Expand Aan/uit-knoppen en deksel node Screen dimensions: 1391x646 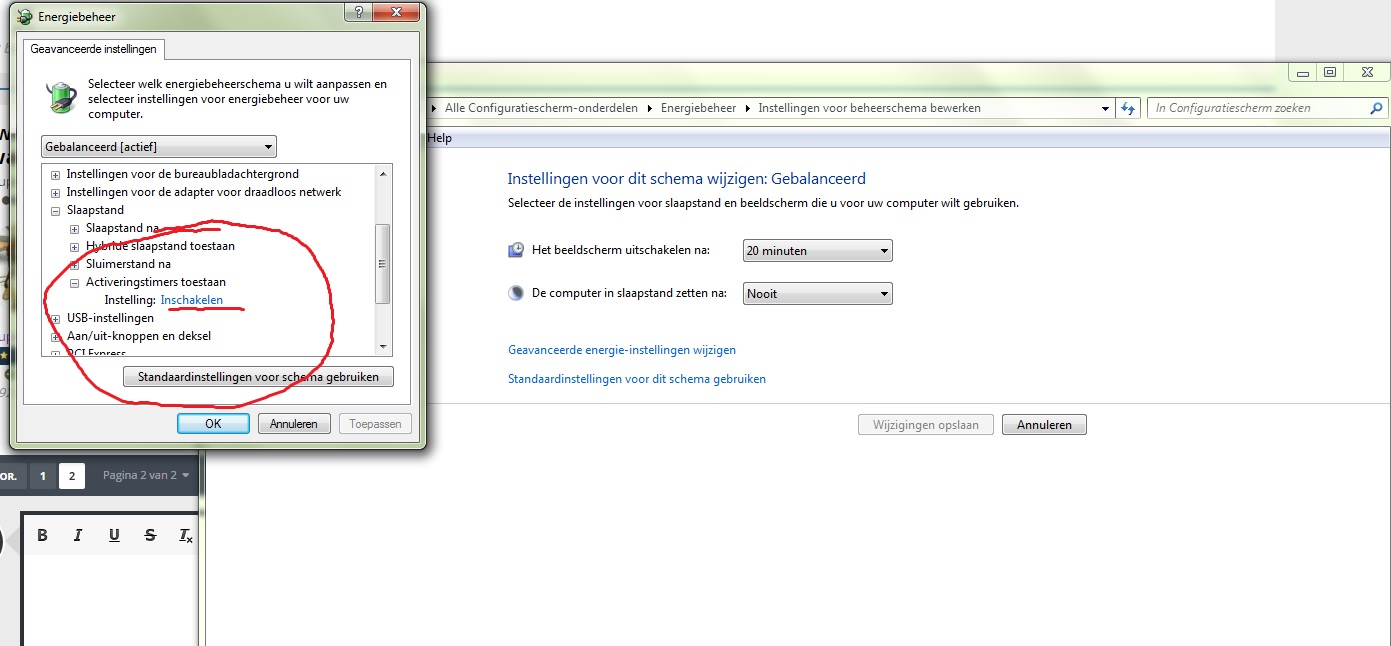click(x=56, y=336)
